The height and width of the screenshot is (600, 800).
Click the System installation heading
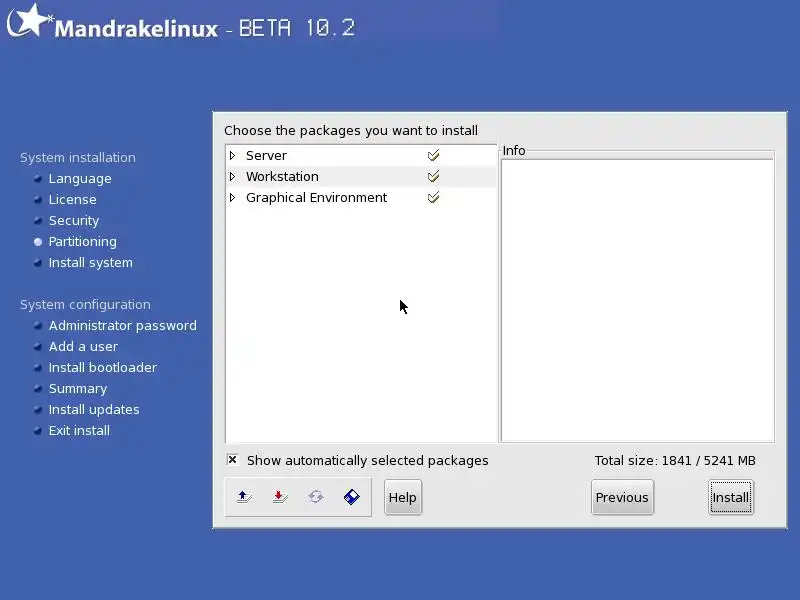(x=78, y=157)
